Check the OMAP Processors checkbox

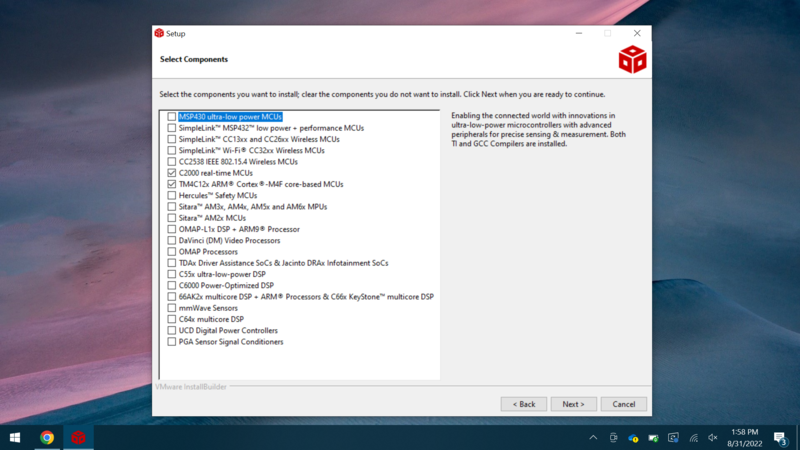coord(171,252)
